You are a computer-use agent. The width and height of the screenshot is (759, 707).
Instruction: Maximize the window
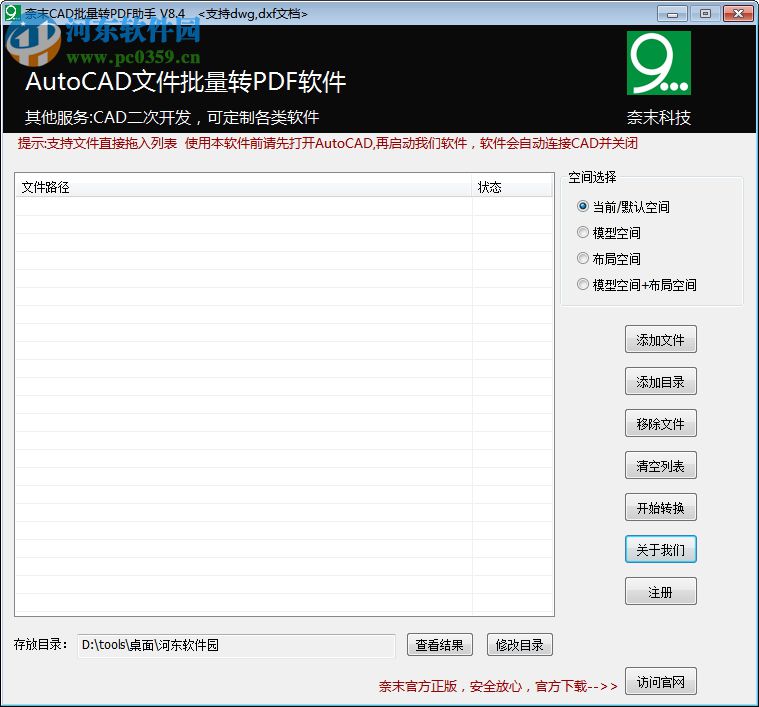click(x=705, y=14)
